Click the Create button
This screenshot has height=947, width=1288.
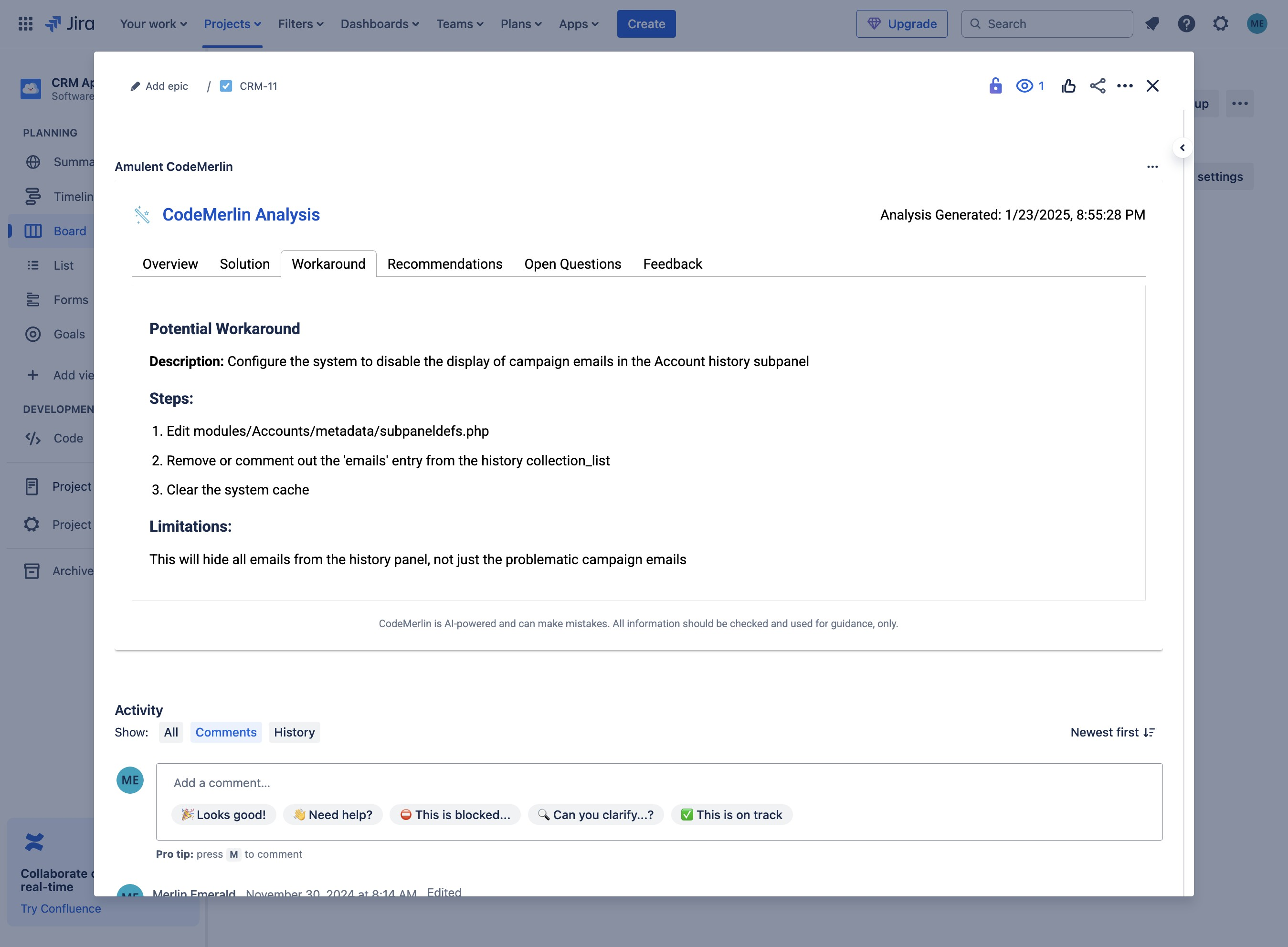646,24
